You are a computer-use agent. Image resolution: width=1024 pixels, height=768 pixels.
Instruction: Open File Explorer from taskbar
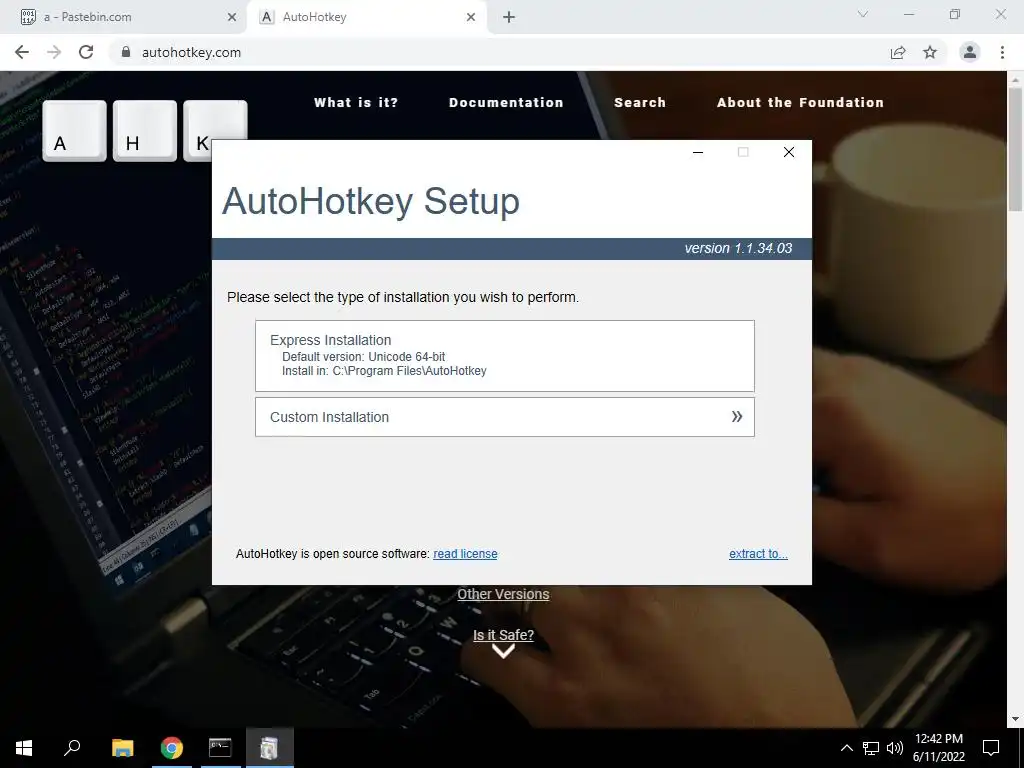coord(122,748)
